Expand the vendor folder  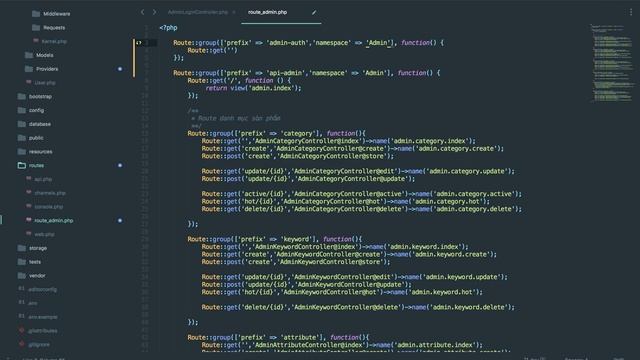(37, 276)
